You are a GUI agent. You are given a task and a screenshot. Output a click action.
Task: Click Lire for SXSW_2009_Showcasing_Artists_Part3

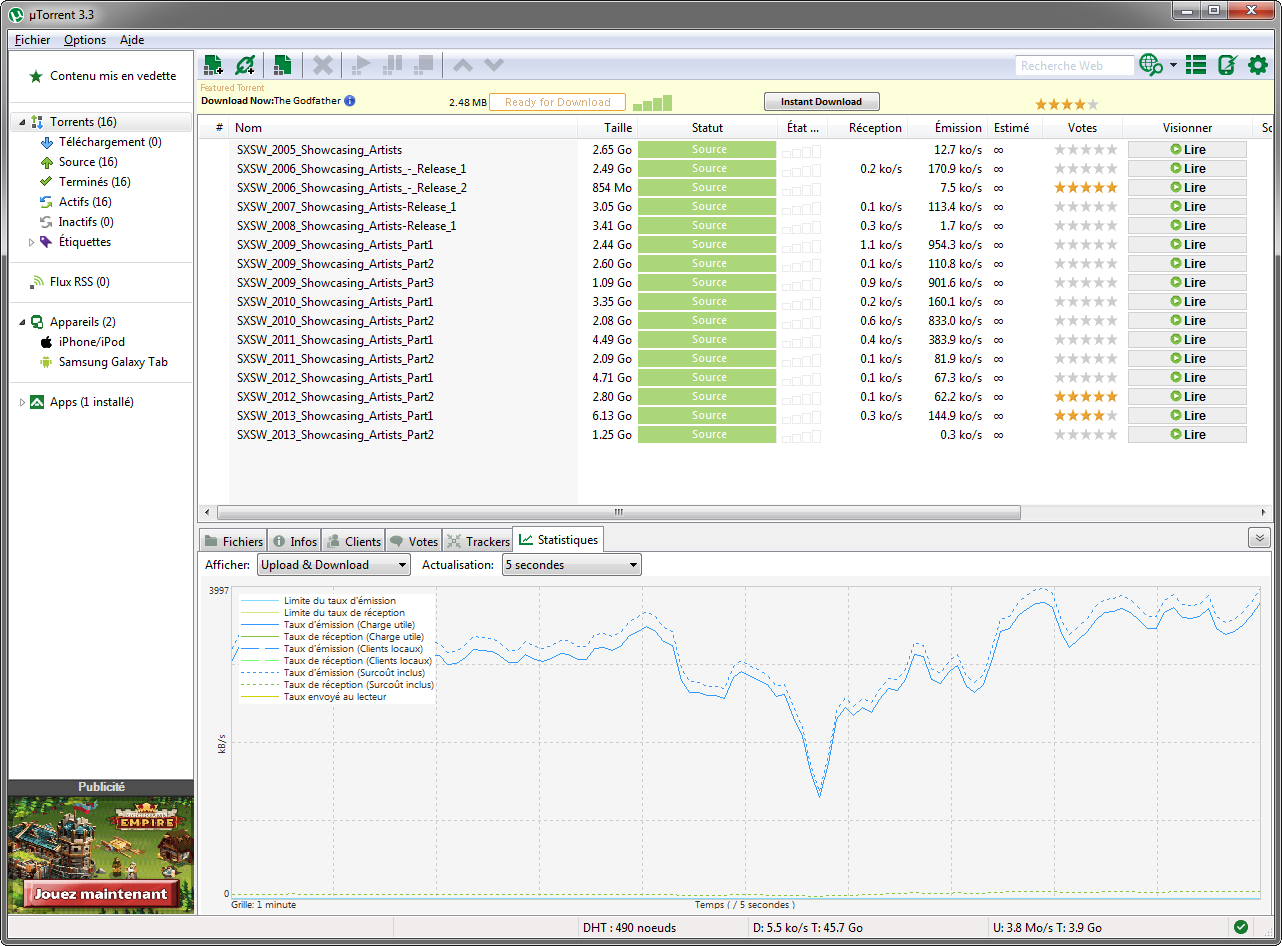[1187, 283]
